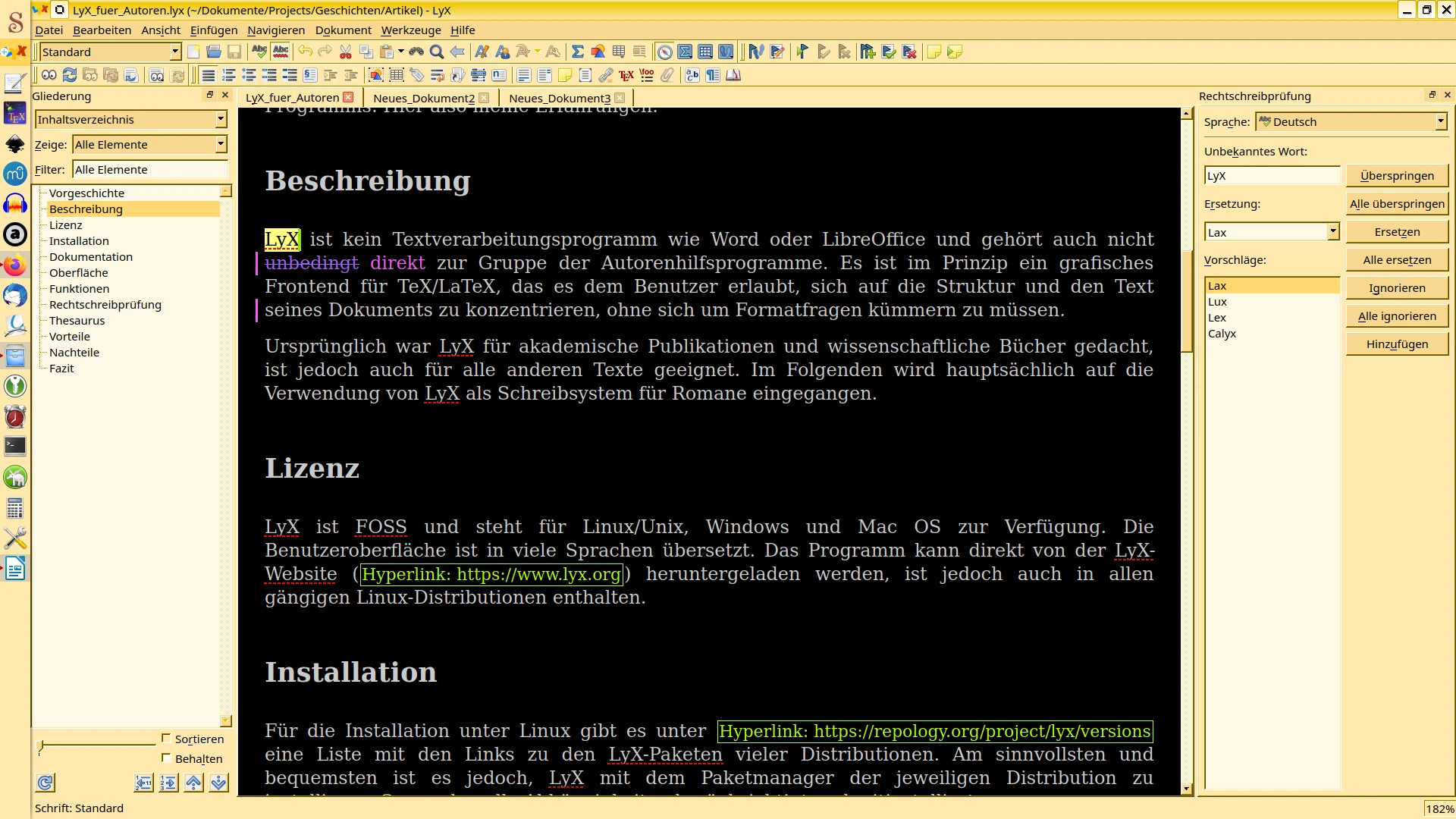
Task: Open the Ersetzung Lax combo box
Action: coord(1272,232)
